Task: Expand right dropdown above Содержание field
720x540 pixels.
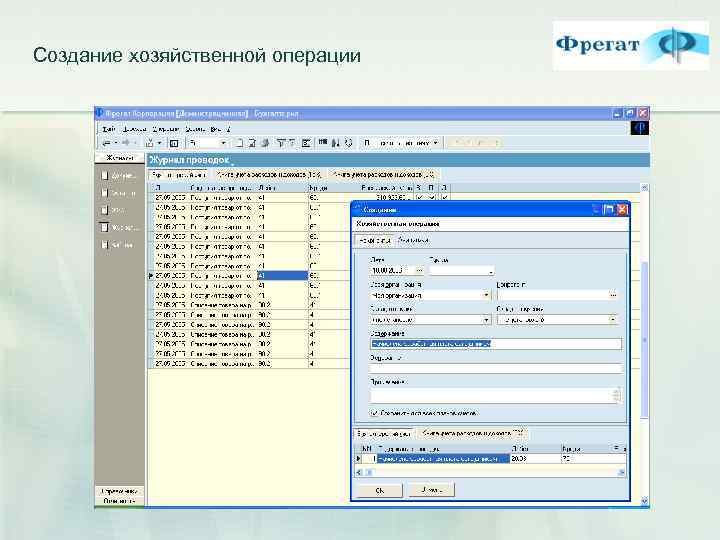Action: click(613, 320)
